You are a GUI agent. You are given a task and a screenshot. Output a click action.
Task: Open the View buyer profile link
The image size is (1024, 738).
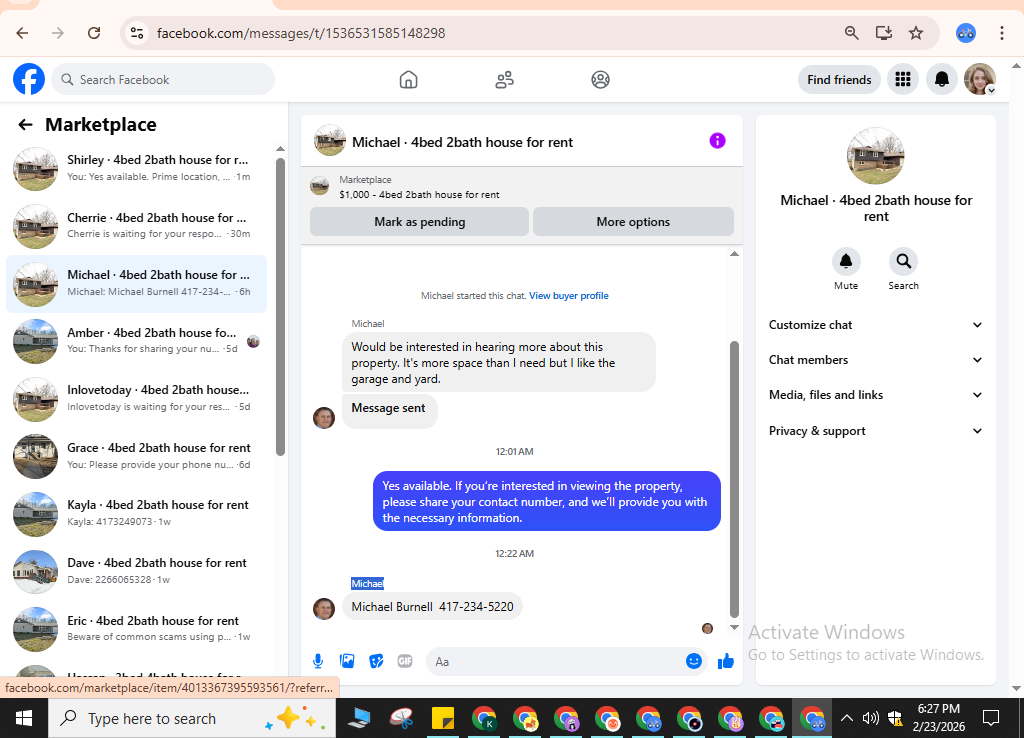tap(568, 296)
